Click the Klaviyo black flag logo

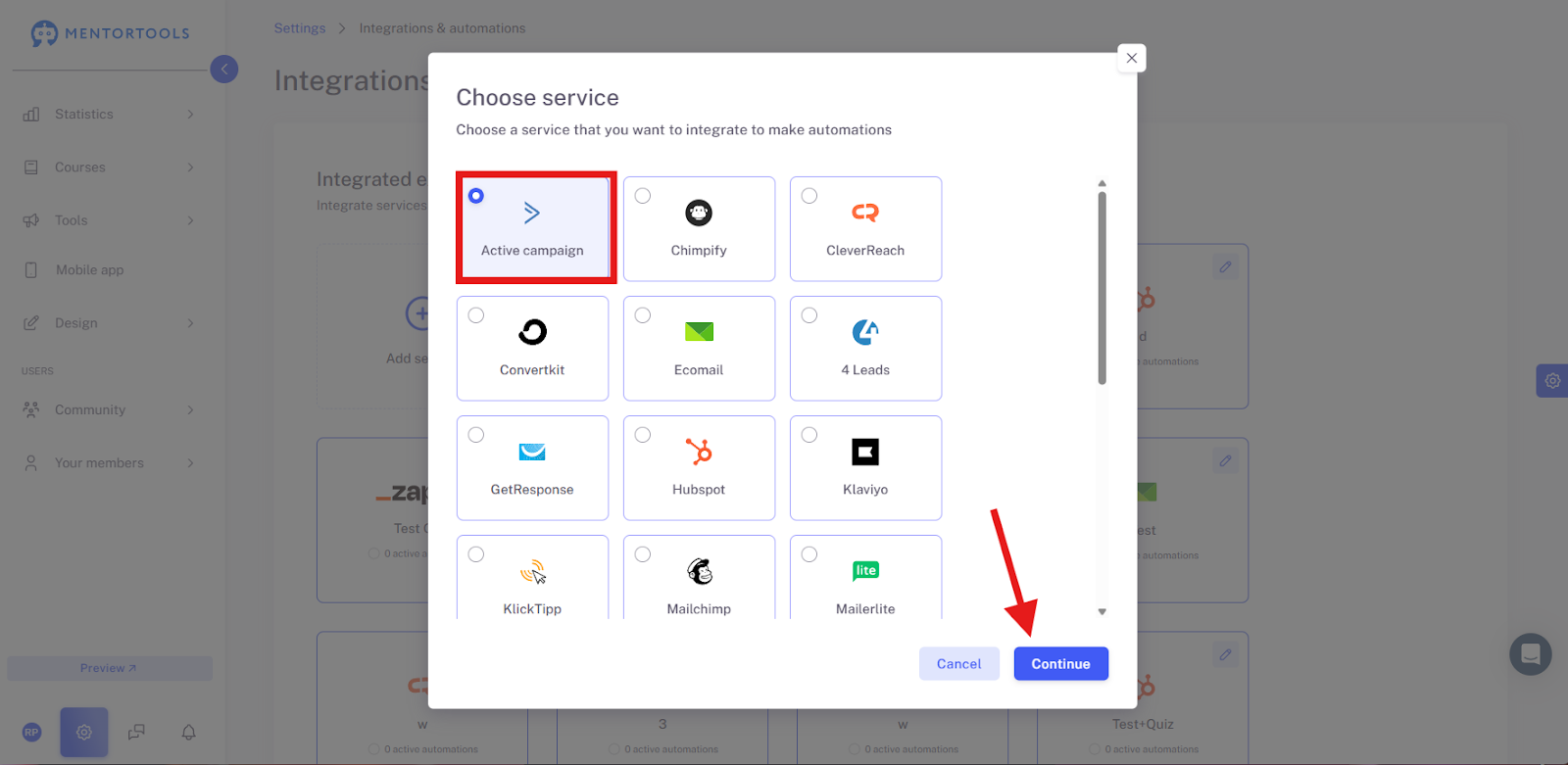(865, 452)
